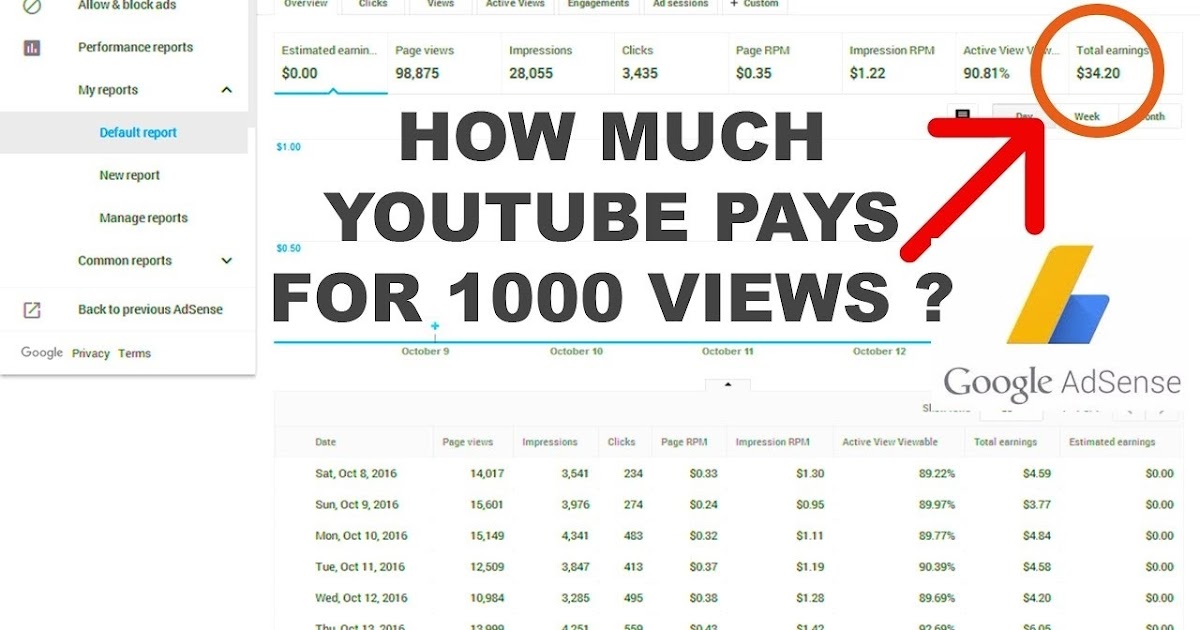The width and height of the screenshot is (1200, 630).
Task: Sort table by the Date column header
Action: pos(326,442)
